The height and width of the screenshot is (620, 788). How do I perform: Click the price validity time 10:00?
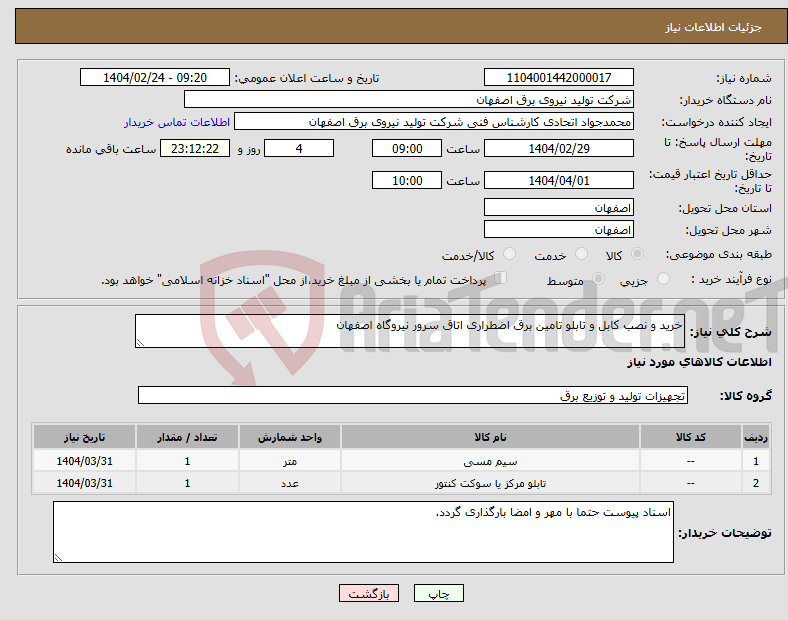(x=407, y=180)
